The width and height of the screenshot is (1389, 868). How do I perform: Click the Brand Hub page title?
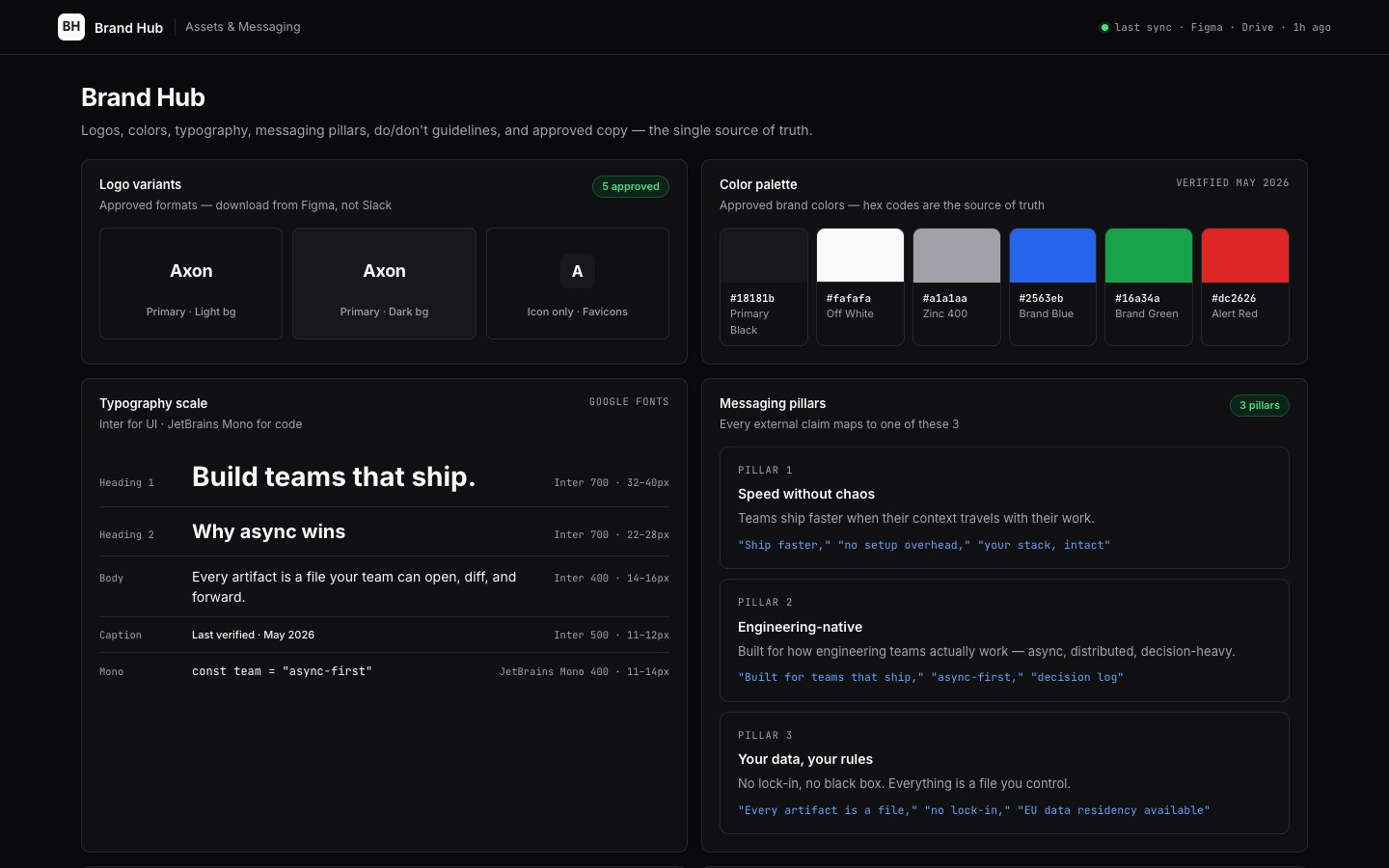pyautogui.click(x=143, y=97)
